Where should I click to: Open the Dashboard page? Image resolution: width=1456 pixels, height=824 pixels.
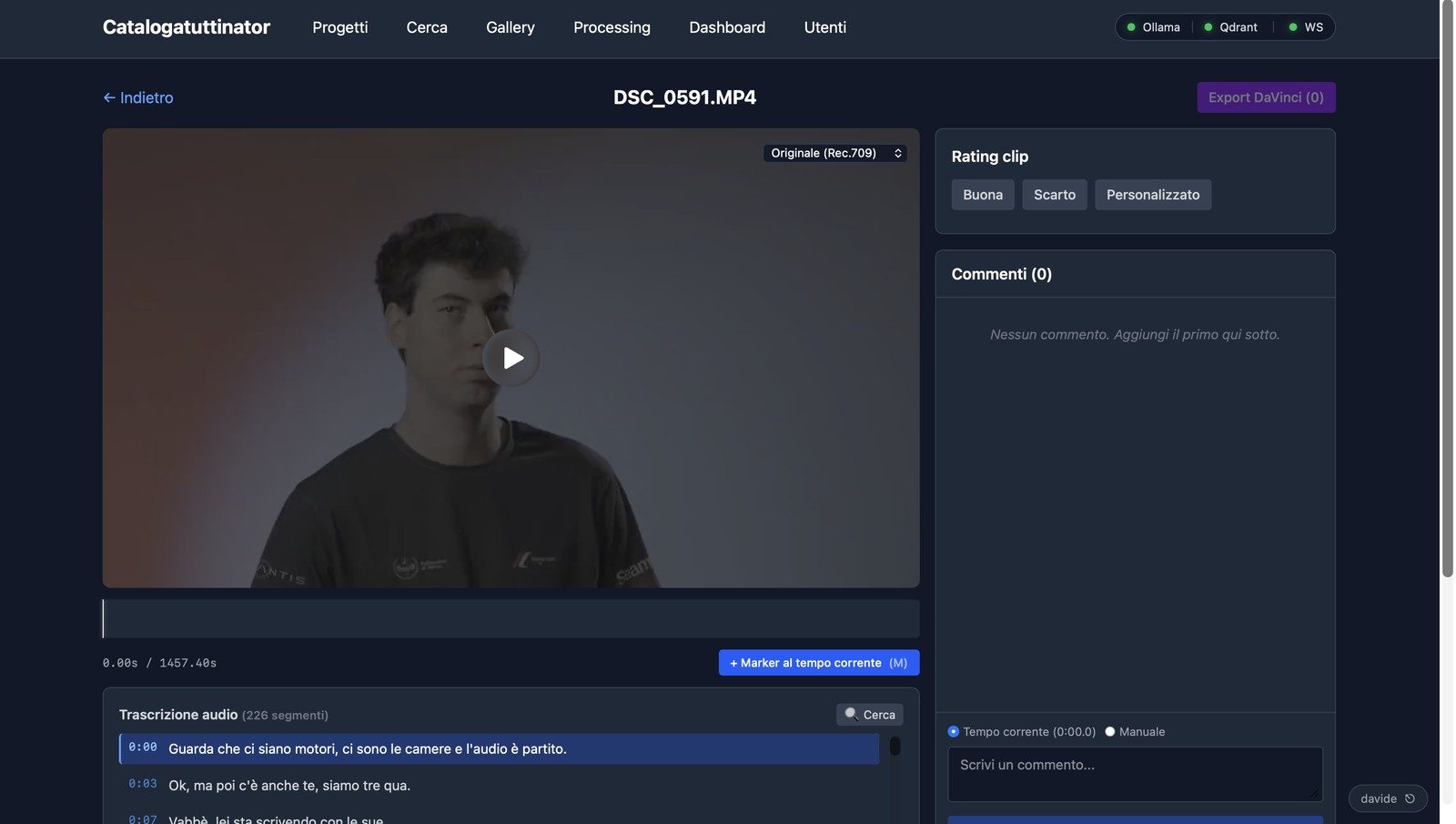tap(727, 27)
